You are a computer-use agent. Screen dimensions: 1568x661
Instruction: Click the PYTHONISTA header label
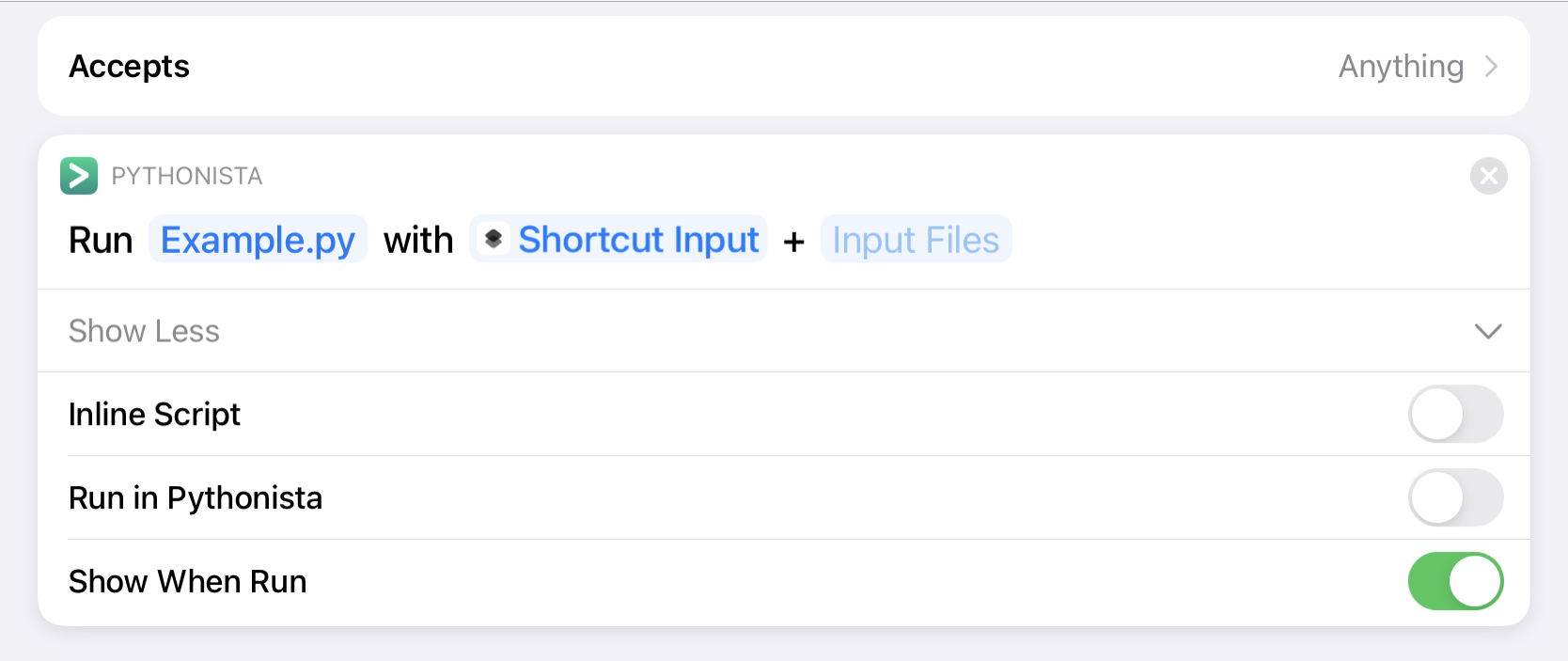[187, 176]
